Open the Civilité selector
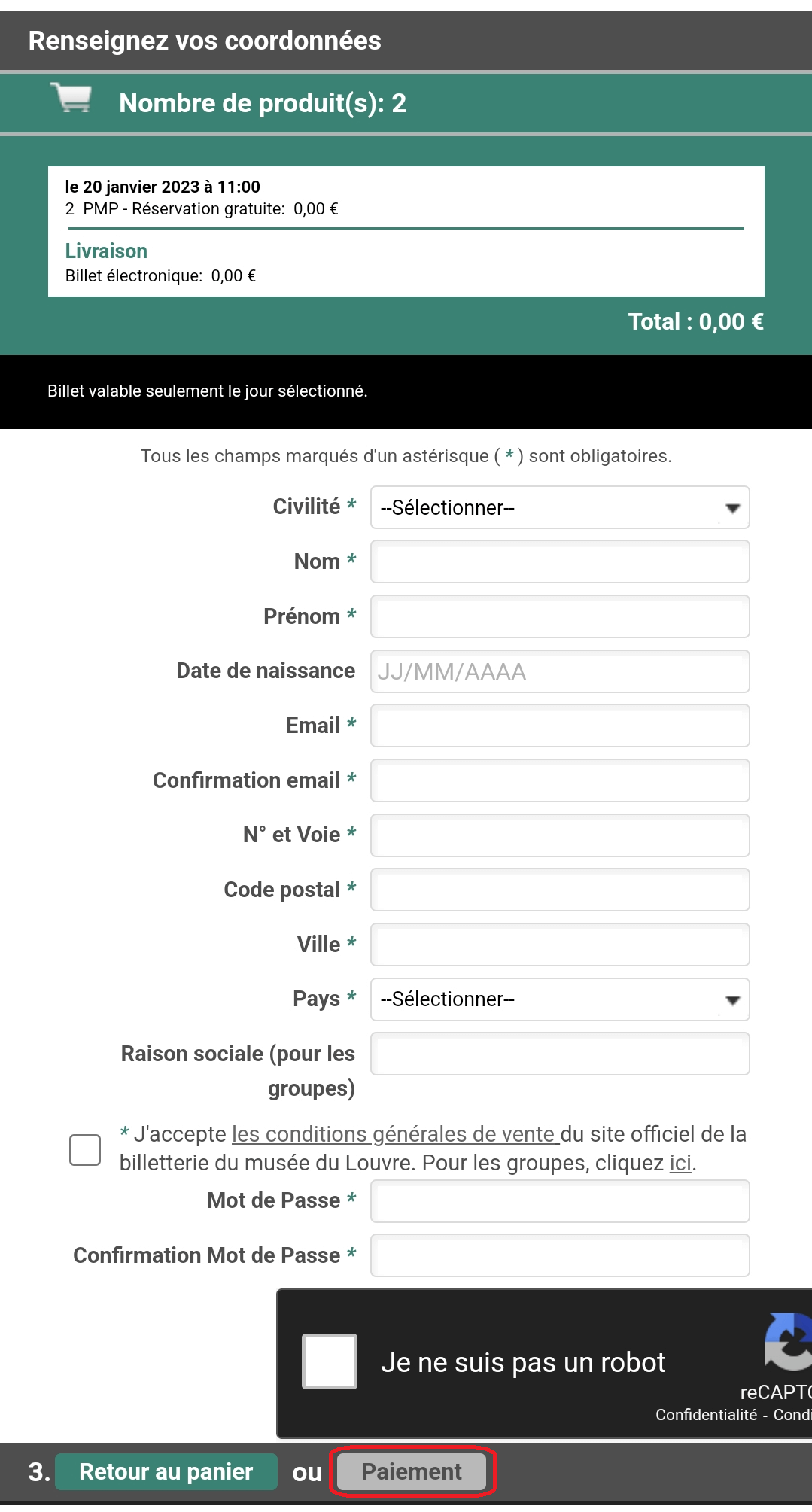This screenshot has width=812, height=1512. click(x=558, y=508)
